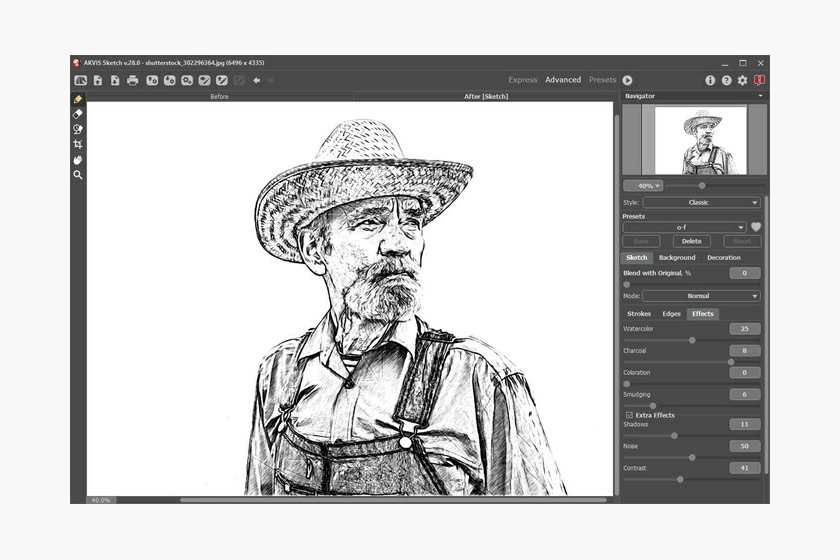Image resolution: width=840 pixels, height=560 pixels.
Task: Open the Mode dropdown showing Normal
Action: tap(701, 296)
